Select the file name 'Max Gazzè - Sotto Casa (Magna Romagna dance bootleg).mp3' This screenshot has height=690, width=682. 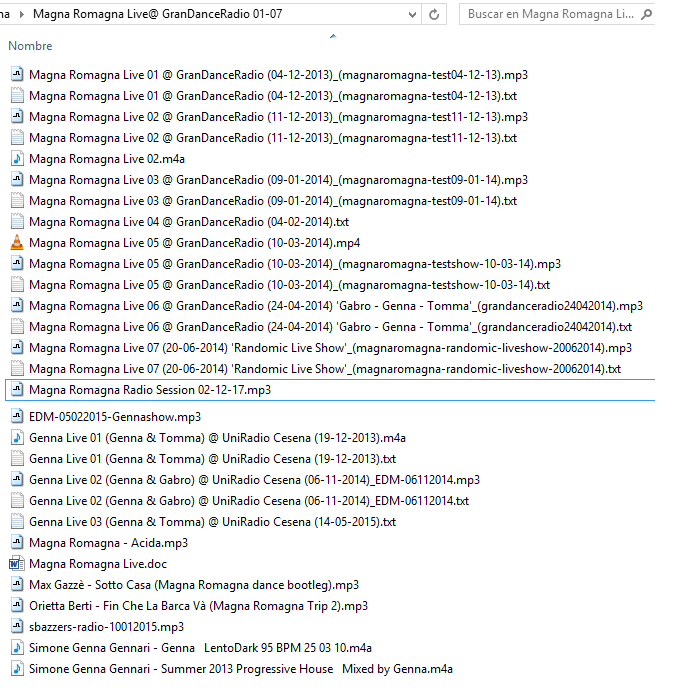point(194,585)
